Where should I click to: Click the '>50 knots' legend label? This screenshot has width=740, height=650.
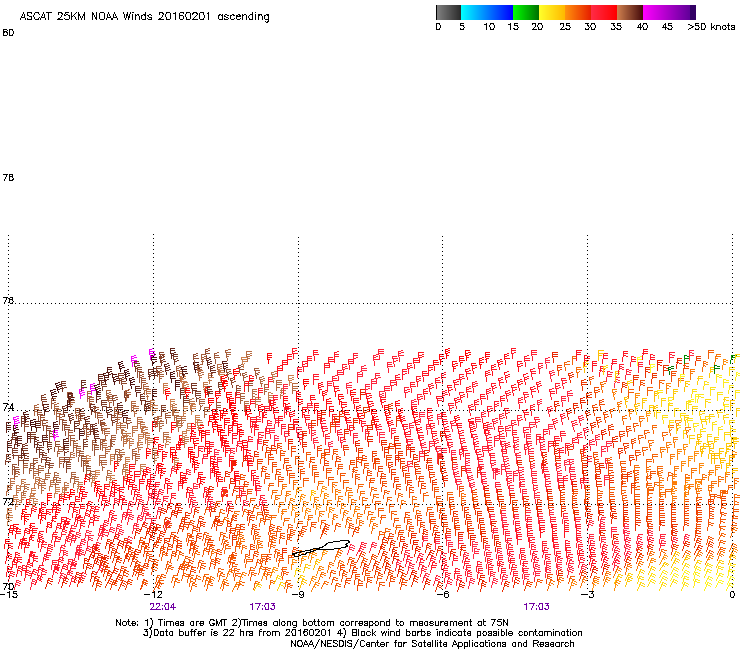pos(711,27)
